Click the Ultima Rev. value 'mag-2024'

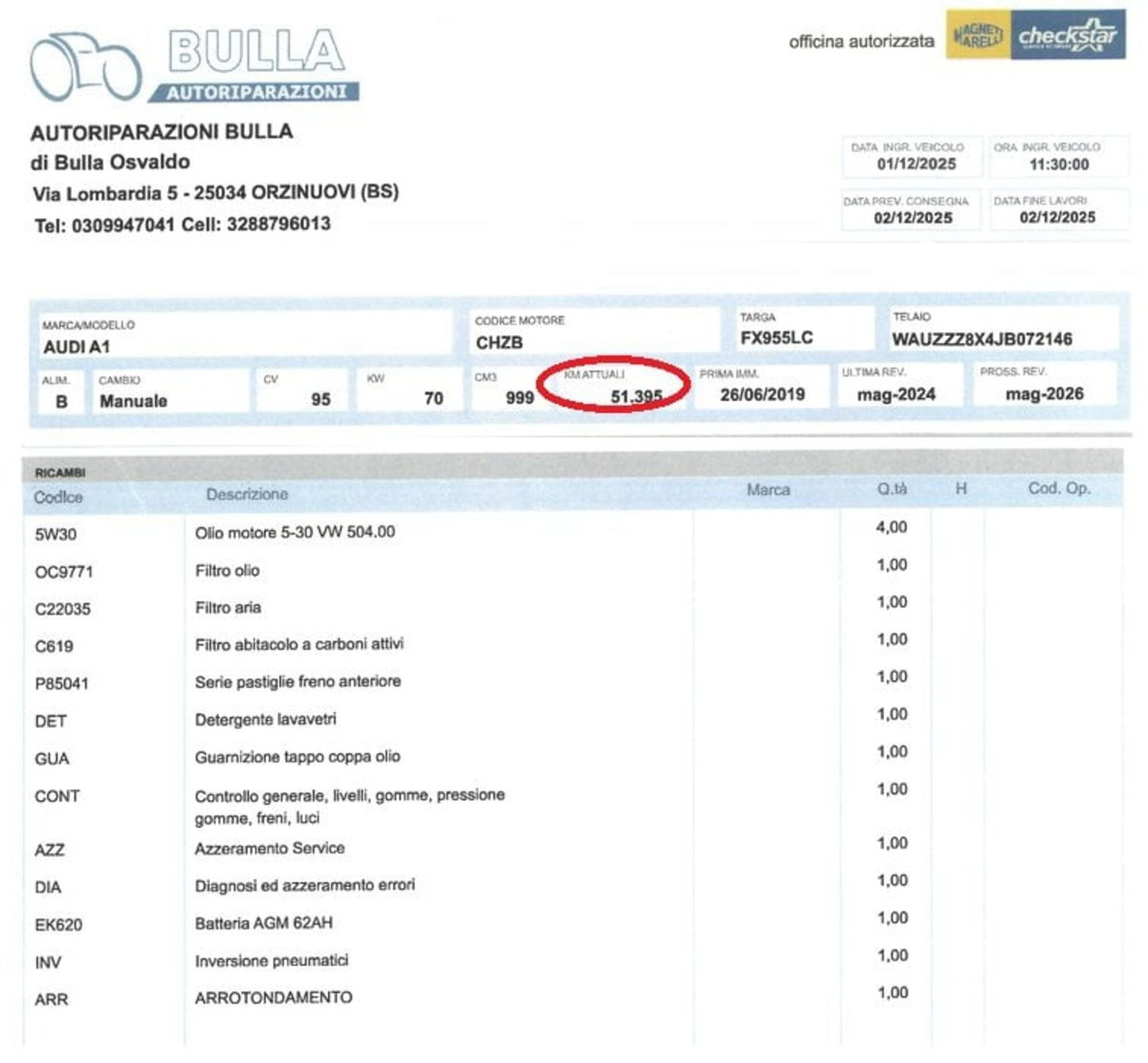896,393
